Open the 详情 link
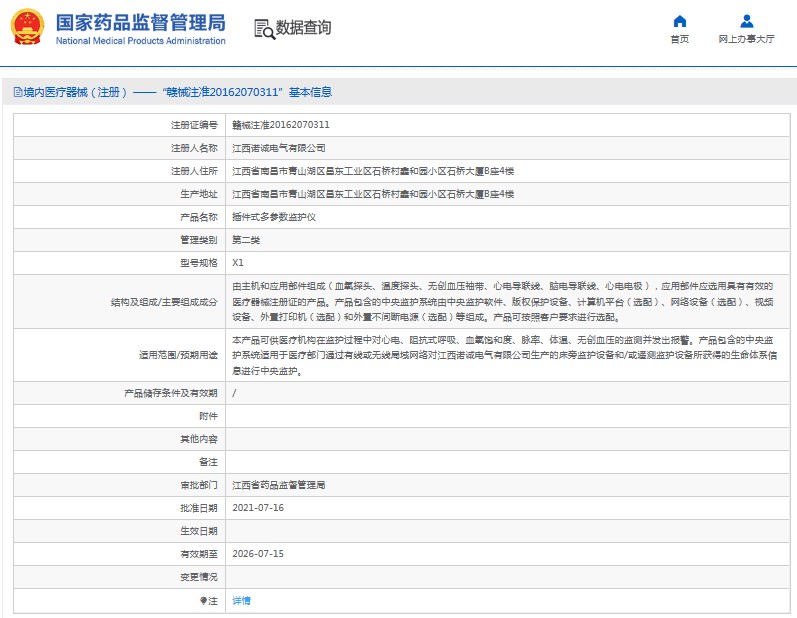Screen dimensions: 797x618 pos(241,600)
